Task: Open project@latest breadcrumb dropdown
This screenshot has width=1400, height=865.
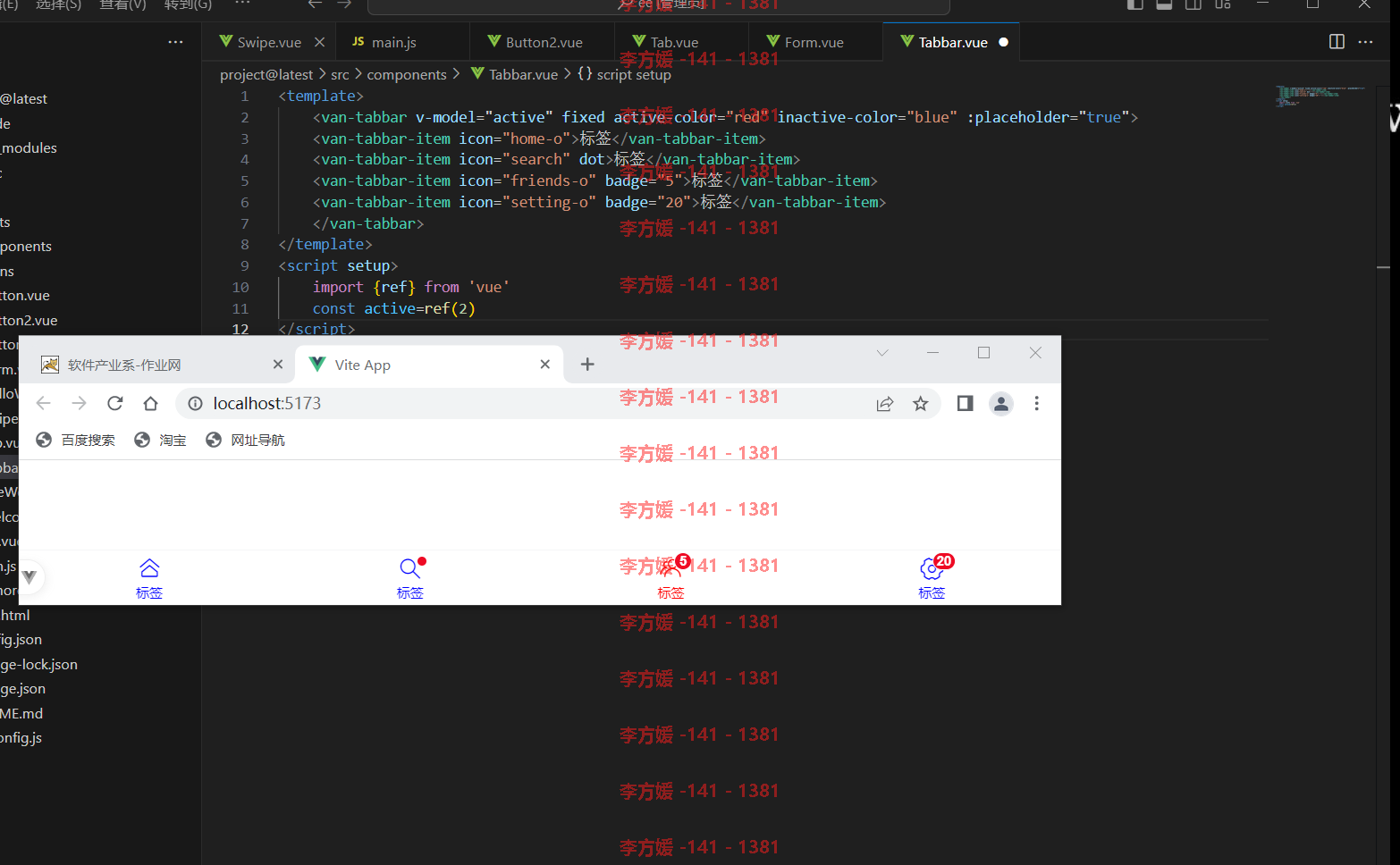Action: coord(266,74)
